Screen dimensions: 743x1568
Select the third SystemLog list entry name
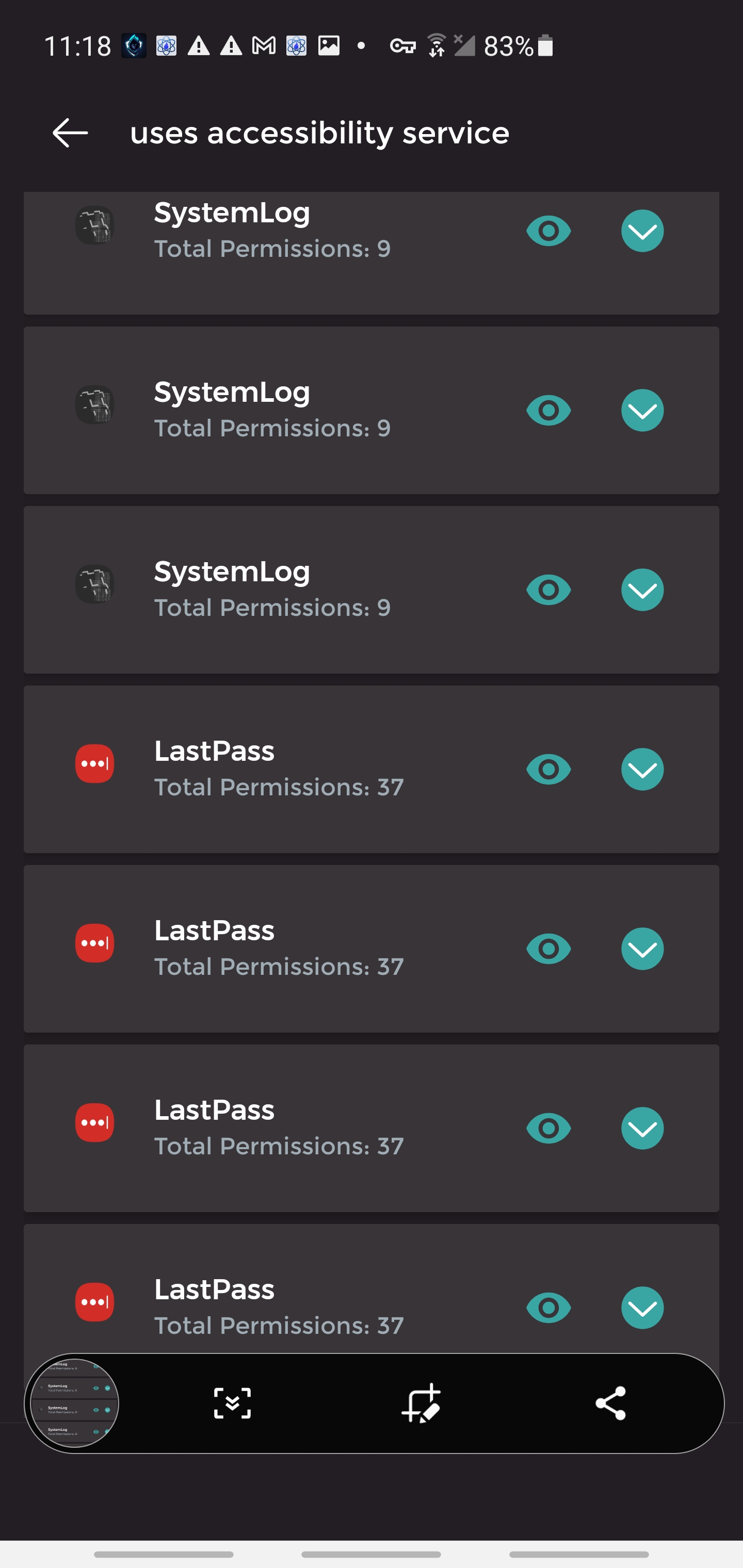(232, 571)
